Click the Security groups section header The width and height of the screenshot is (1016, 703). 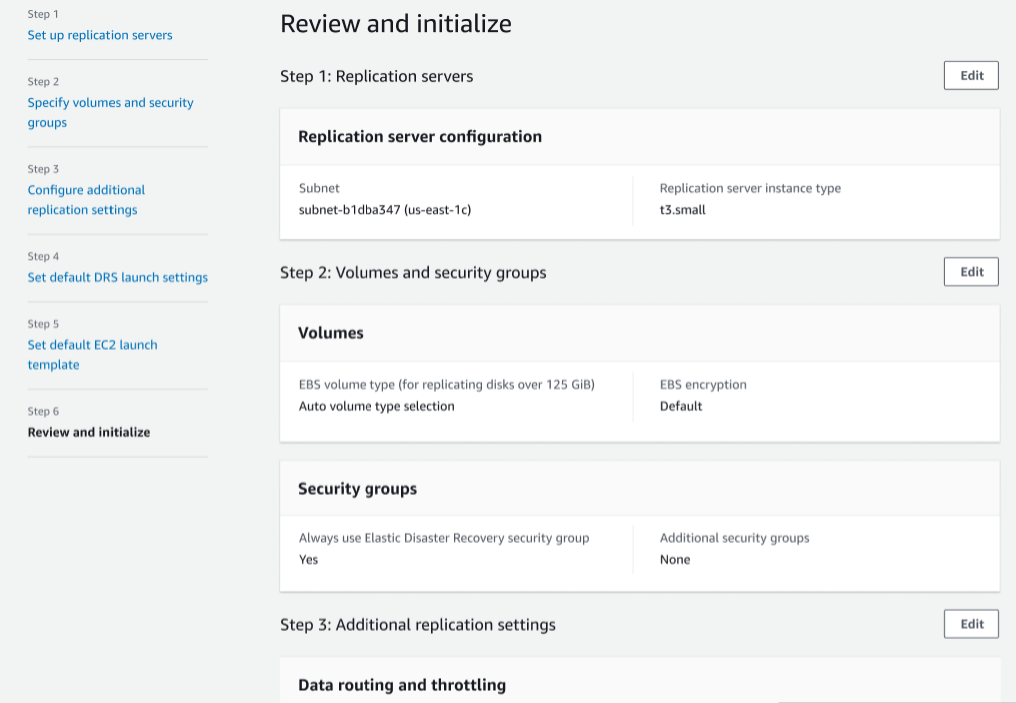pyautogui.click(x=355, y=488)
